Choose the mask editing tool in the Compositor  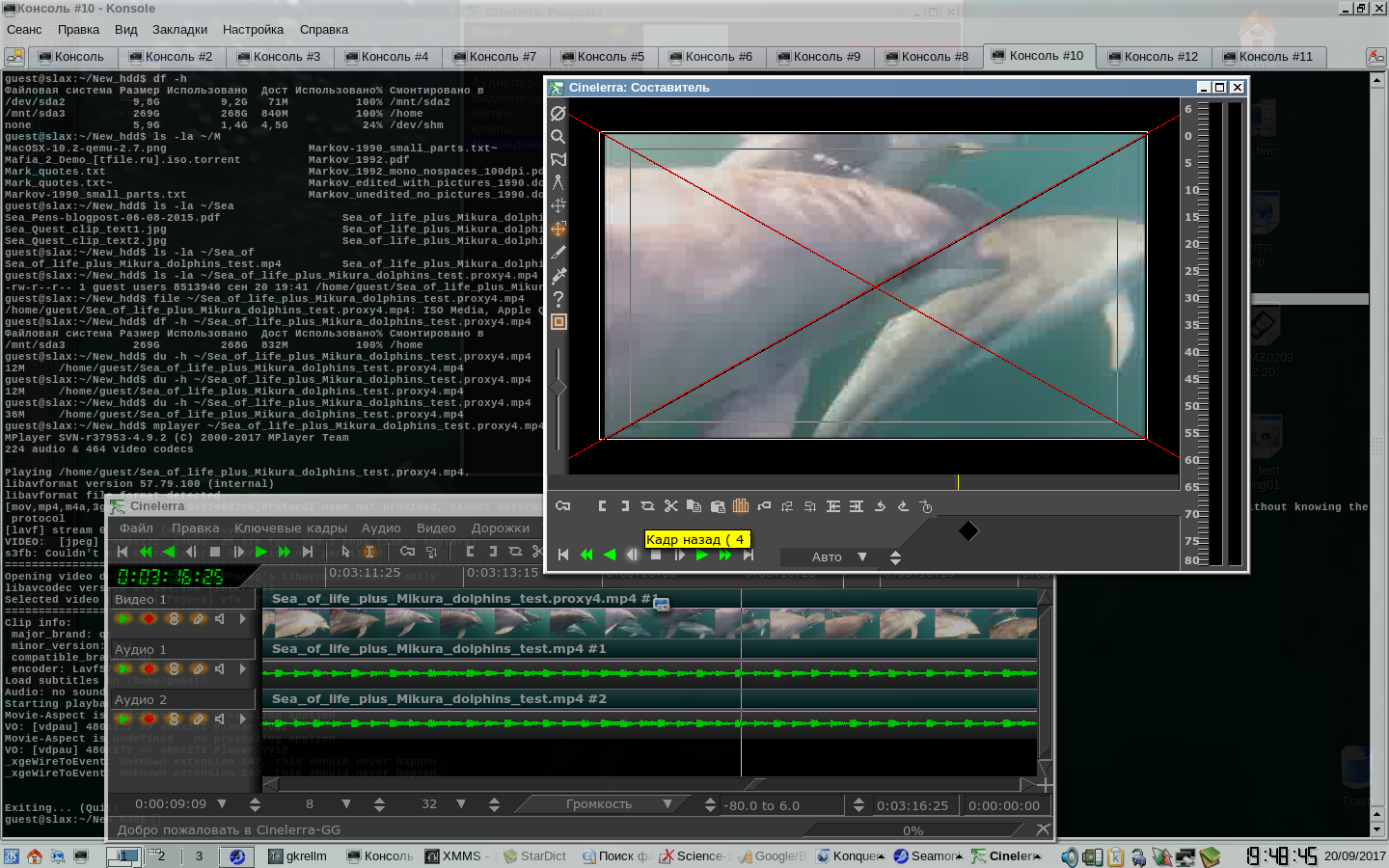(x=558, y=159)
